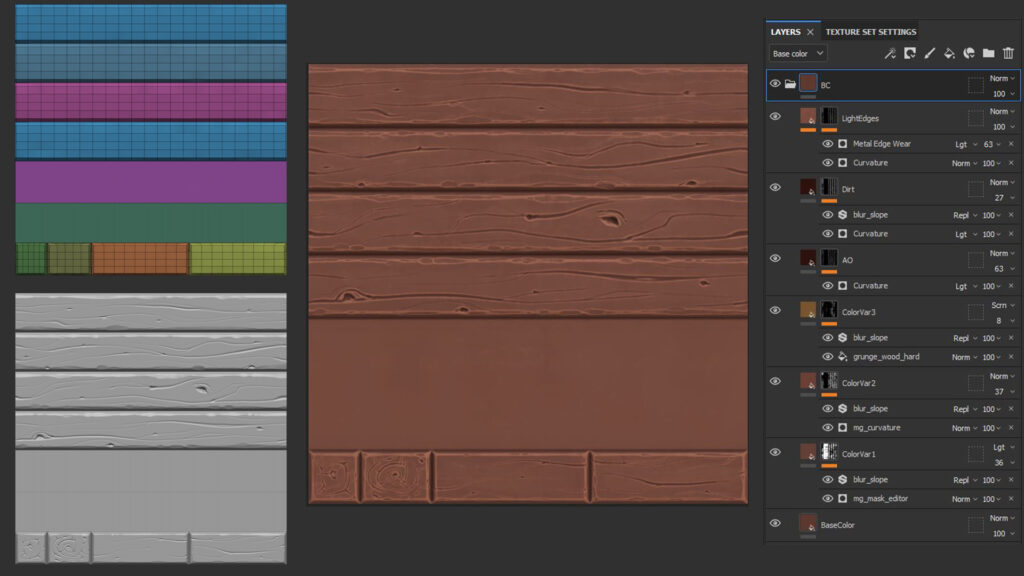Select the mg_mask_editor effect name
Screen dimensions: 1024x576
pos(880,499)
